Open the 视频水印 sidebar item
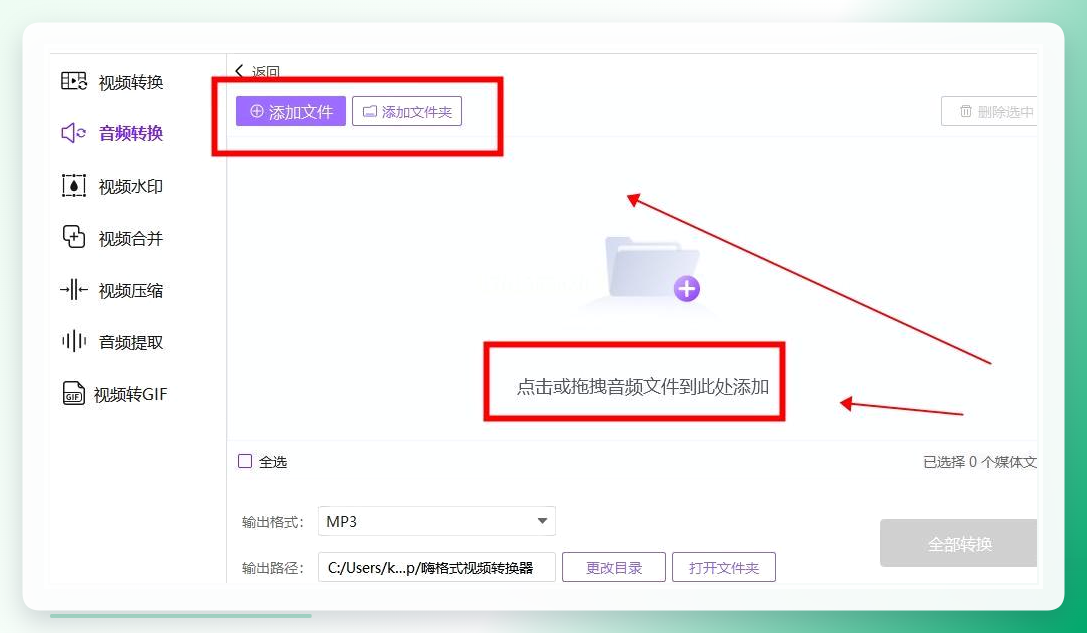Screen dimensions: 1087x633 (x=112, y=186)
